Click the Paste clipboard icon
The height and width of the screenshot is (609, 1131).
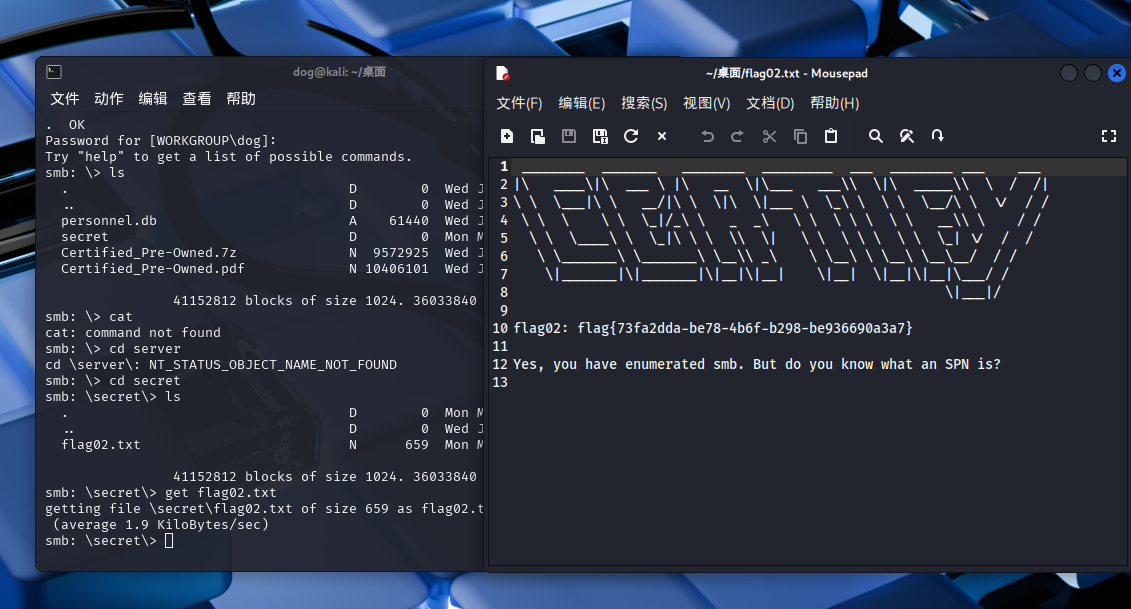click(831, 136)
